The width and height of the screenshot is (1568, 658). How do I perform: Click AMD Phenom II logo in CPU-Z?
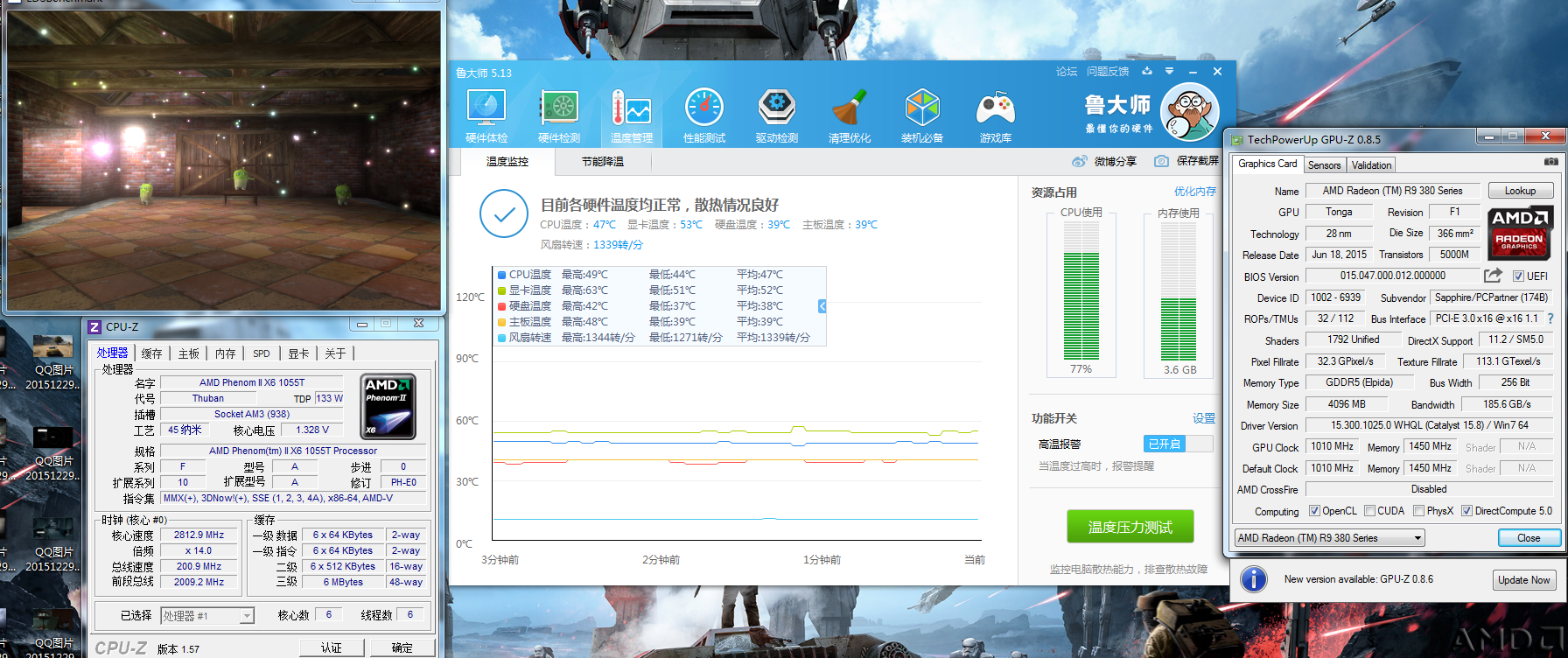pos(388,406)
